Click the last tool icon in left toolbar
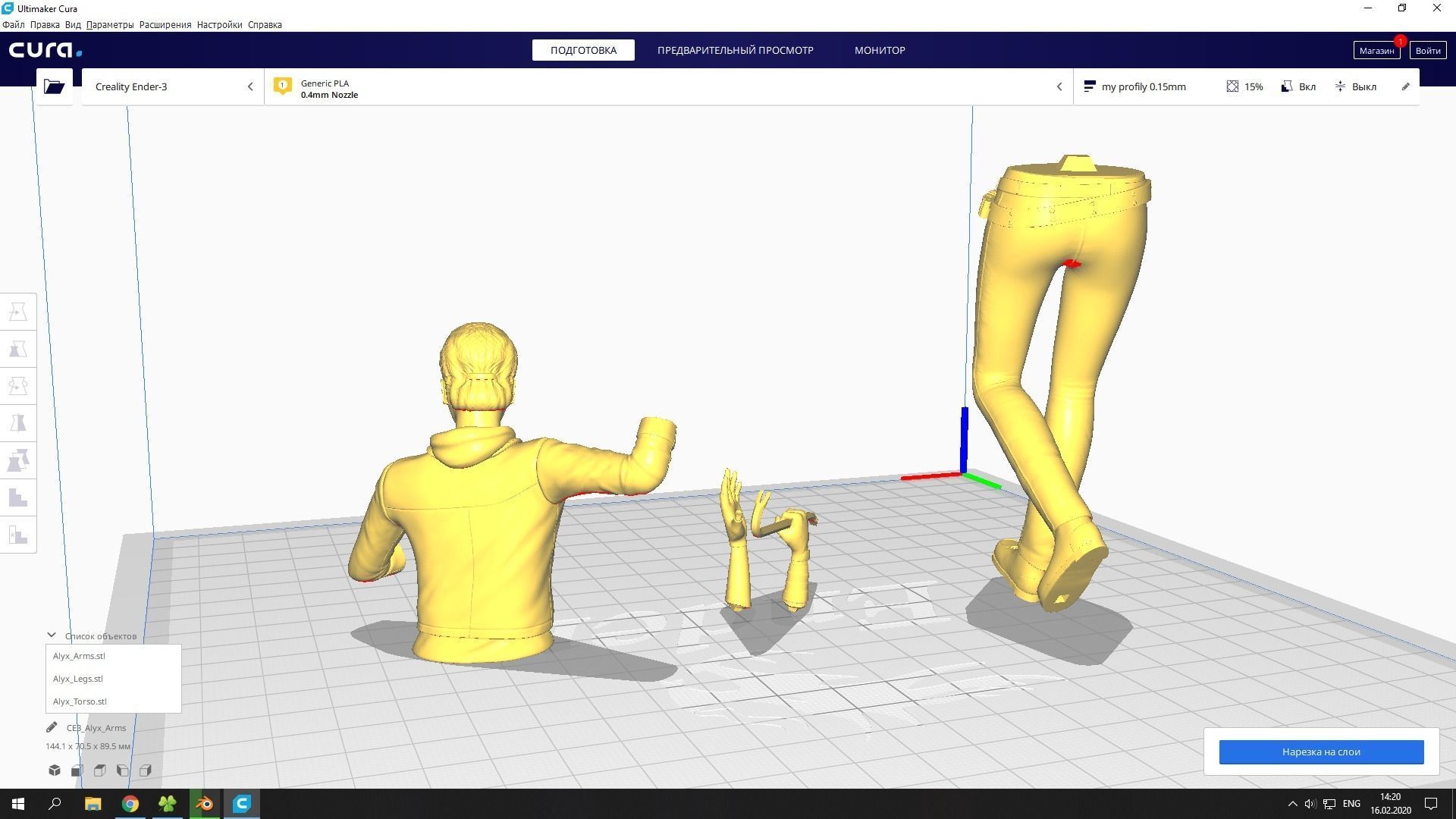Screen dimensions: 1456x819 pos(18,535)
